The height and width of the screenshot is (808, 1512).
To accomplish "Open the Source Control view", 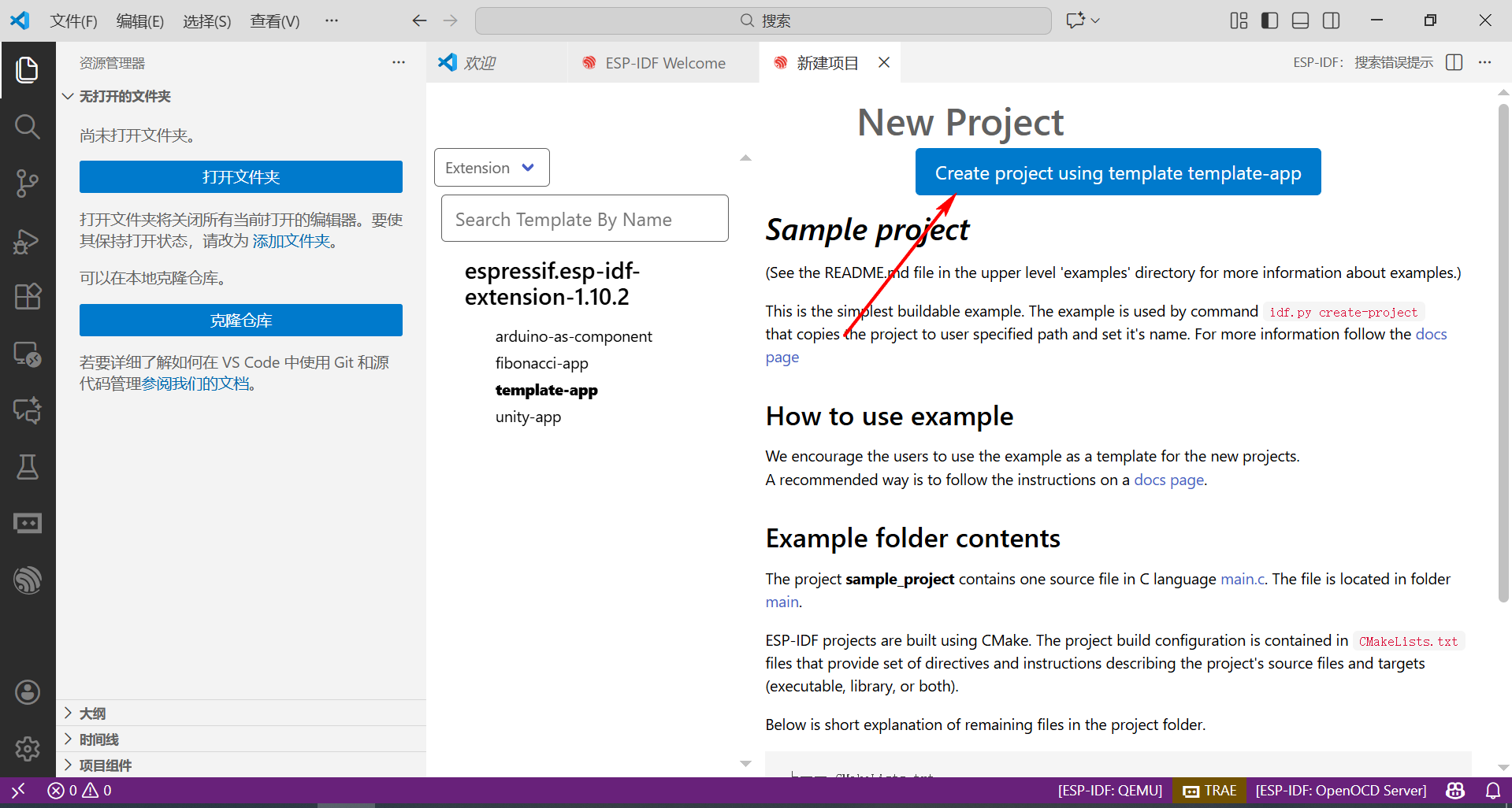I will [x=28, y=183].
